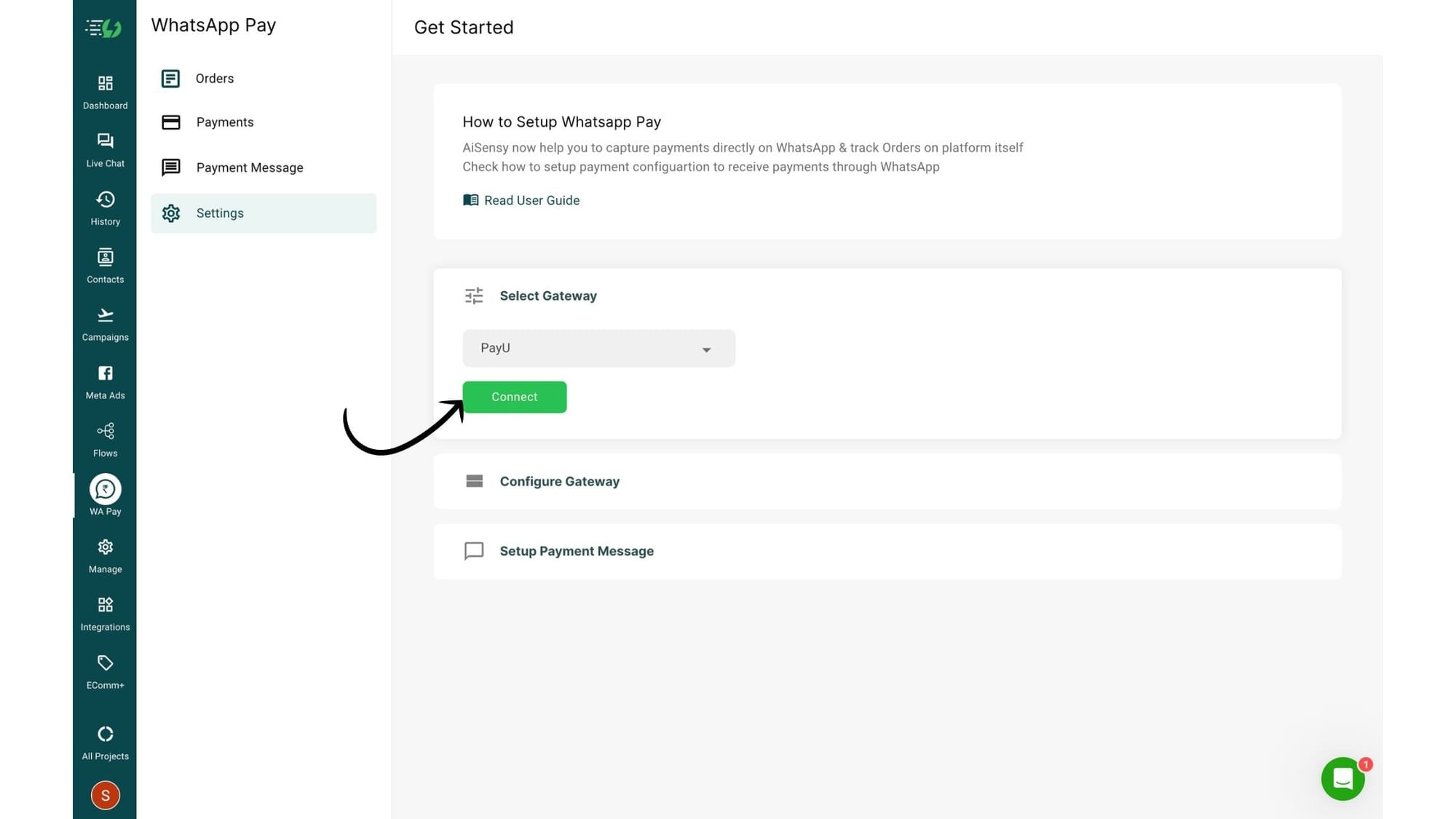Select Payments menu item
The width and height of the screenshot is (1456, 819).
tap(224, 122)
